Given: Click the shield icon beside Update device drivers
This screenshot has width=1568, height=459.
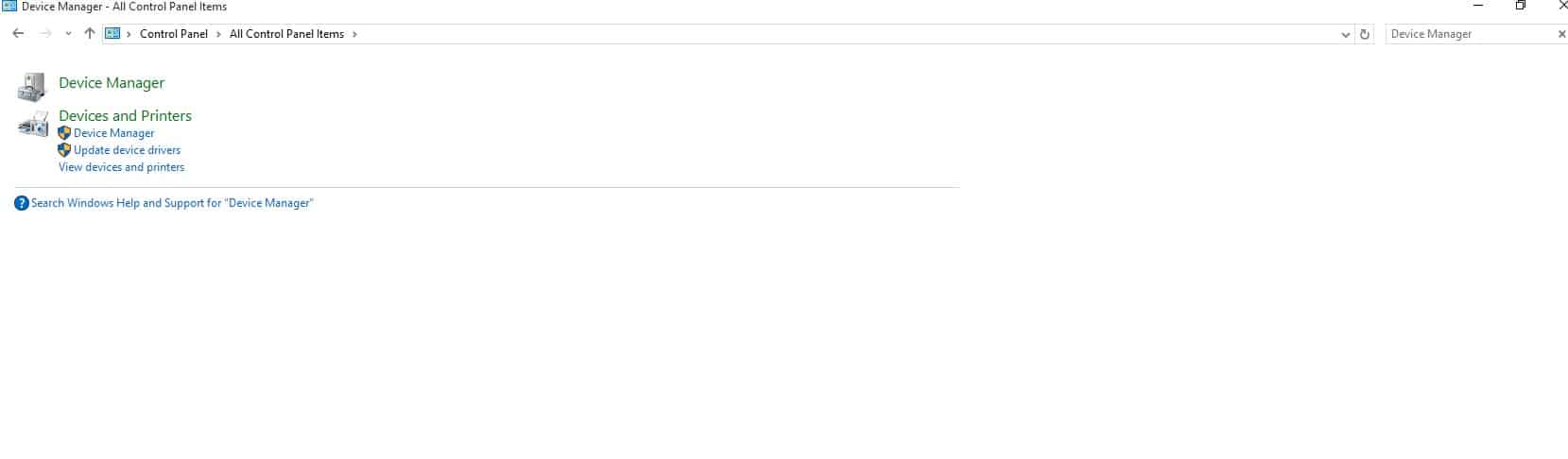Looking at the screenshot, I should click(x=64, y=150).
